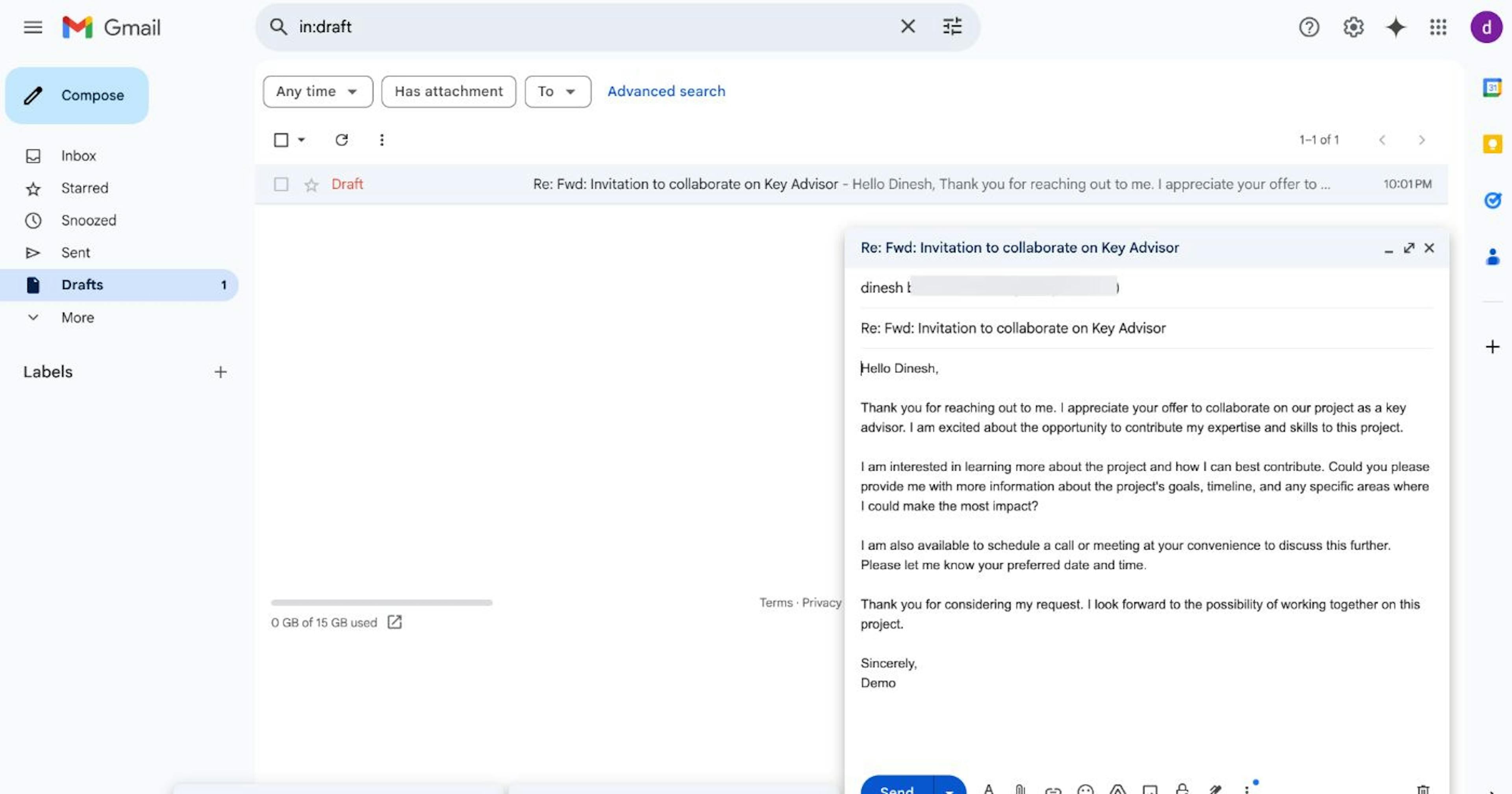Insert signature using the pen icon
This screenshot has width=1512, height=794.
coord(1213,790)
